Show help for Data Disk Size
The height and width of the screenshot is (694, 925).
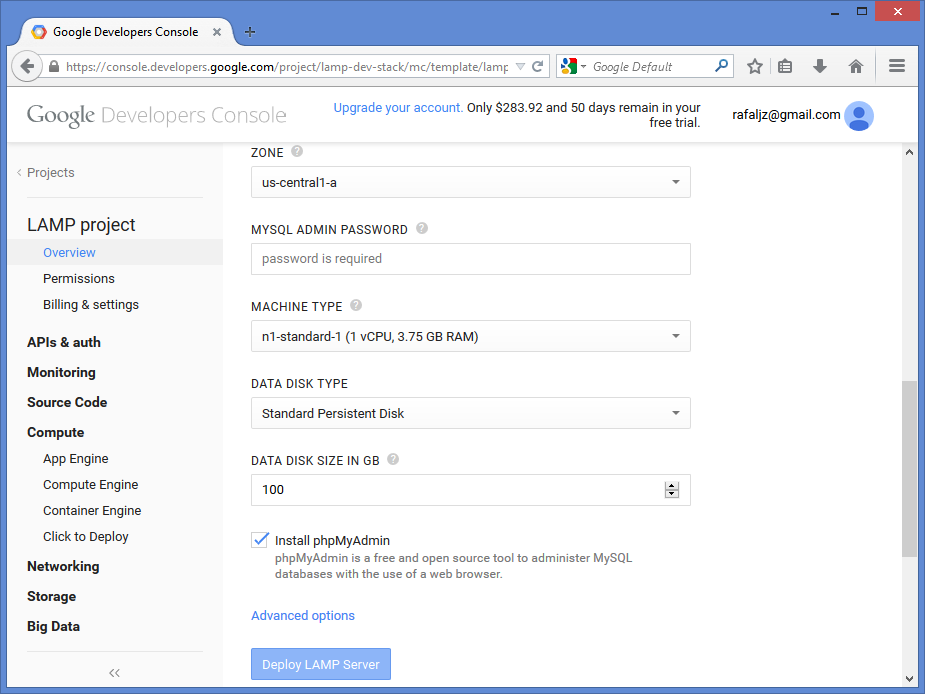click(x=393, y=459)
